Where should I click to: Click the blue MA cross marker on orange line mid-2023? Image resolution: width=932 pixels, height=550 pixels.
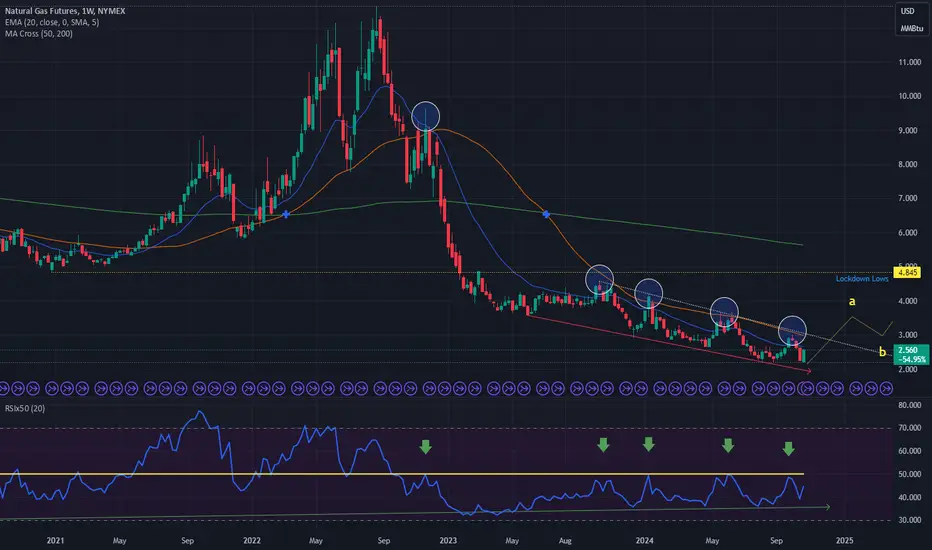[x=546, y=214]
